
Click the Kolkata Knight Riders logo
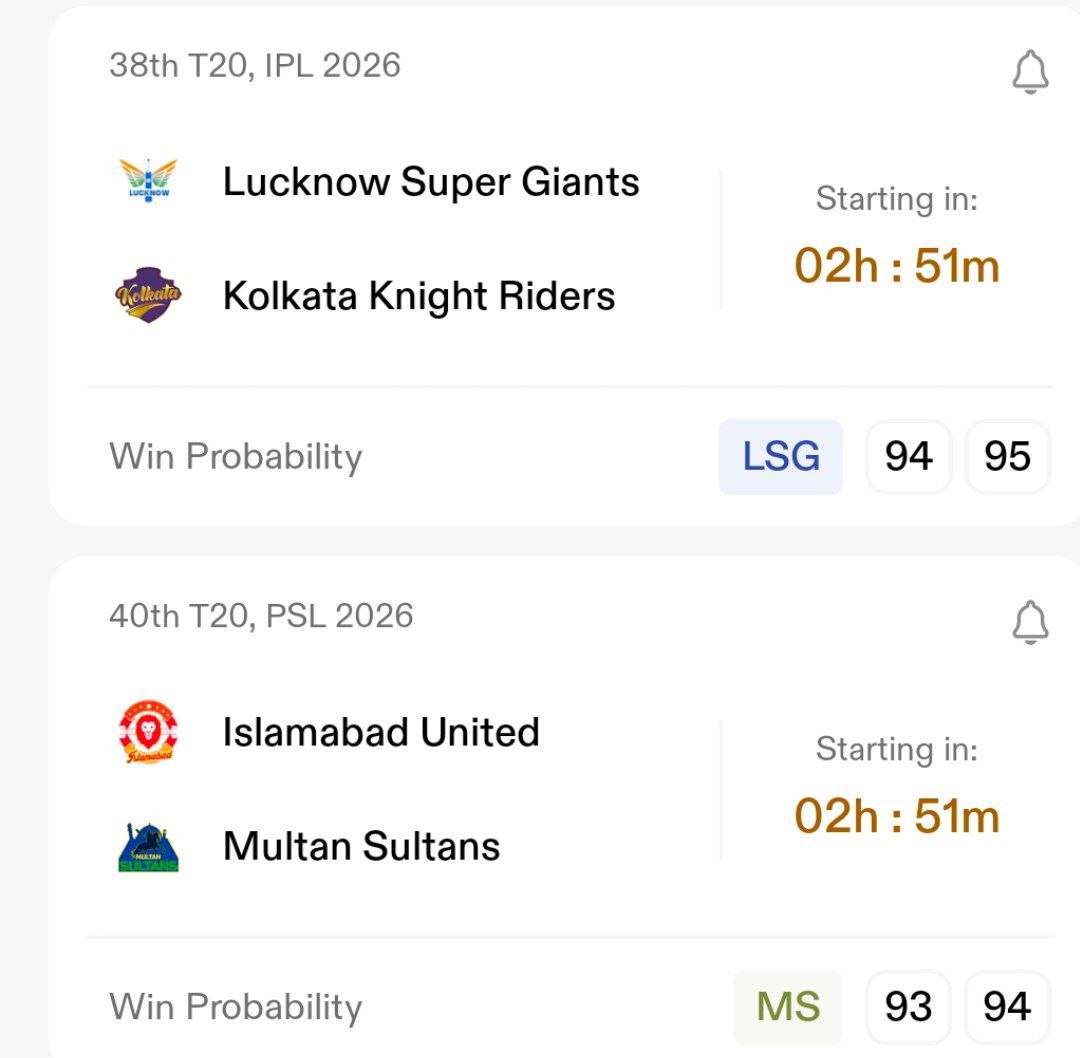pos(148,297)
